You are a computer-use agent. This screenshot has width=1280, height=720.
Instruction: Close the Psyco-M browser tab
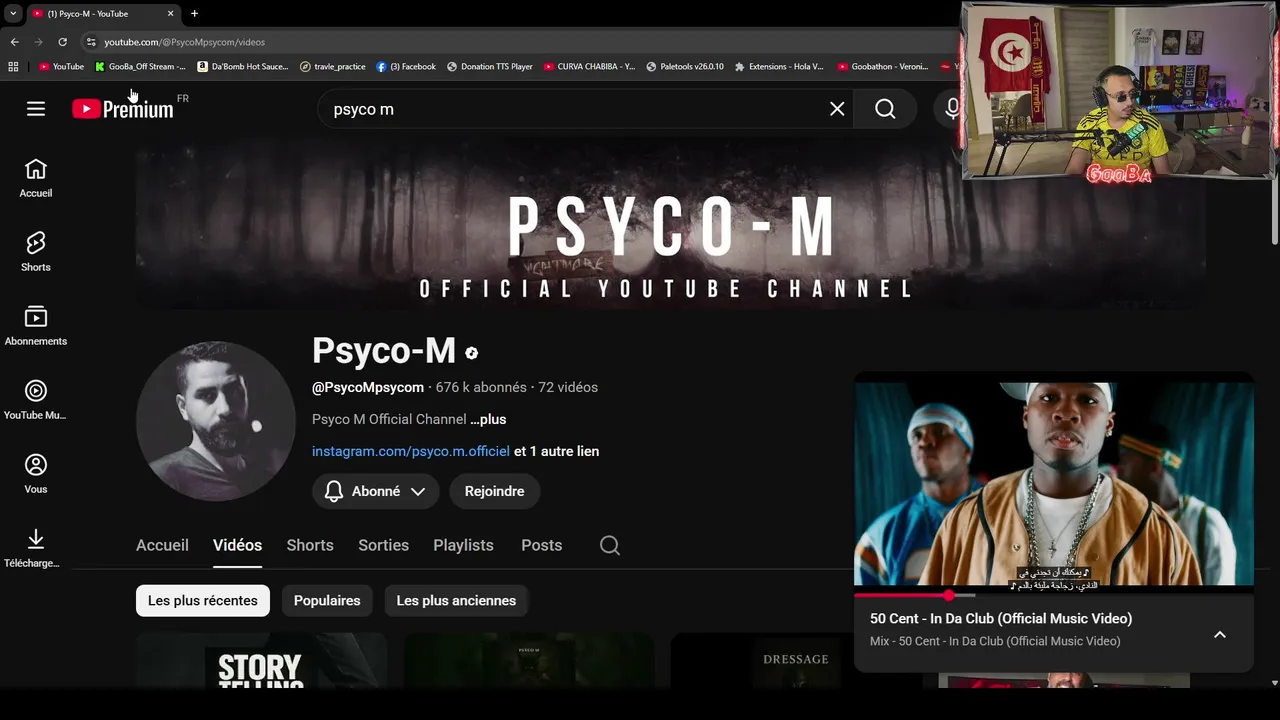pos(170,14)
